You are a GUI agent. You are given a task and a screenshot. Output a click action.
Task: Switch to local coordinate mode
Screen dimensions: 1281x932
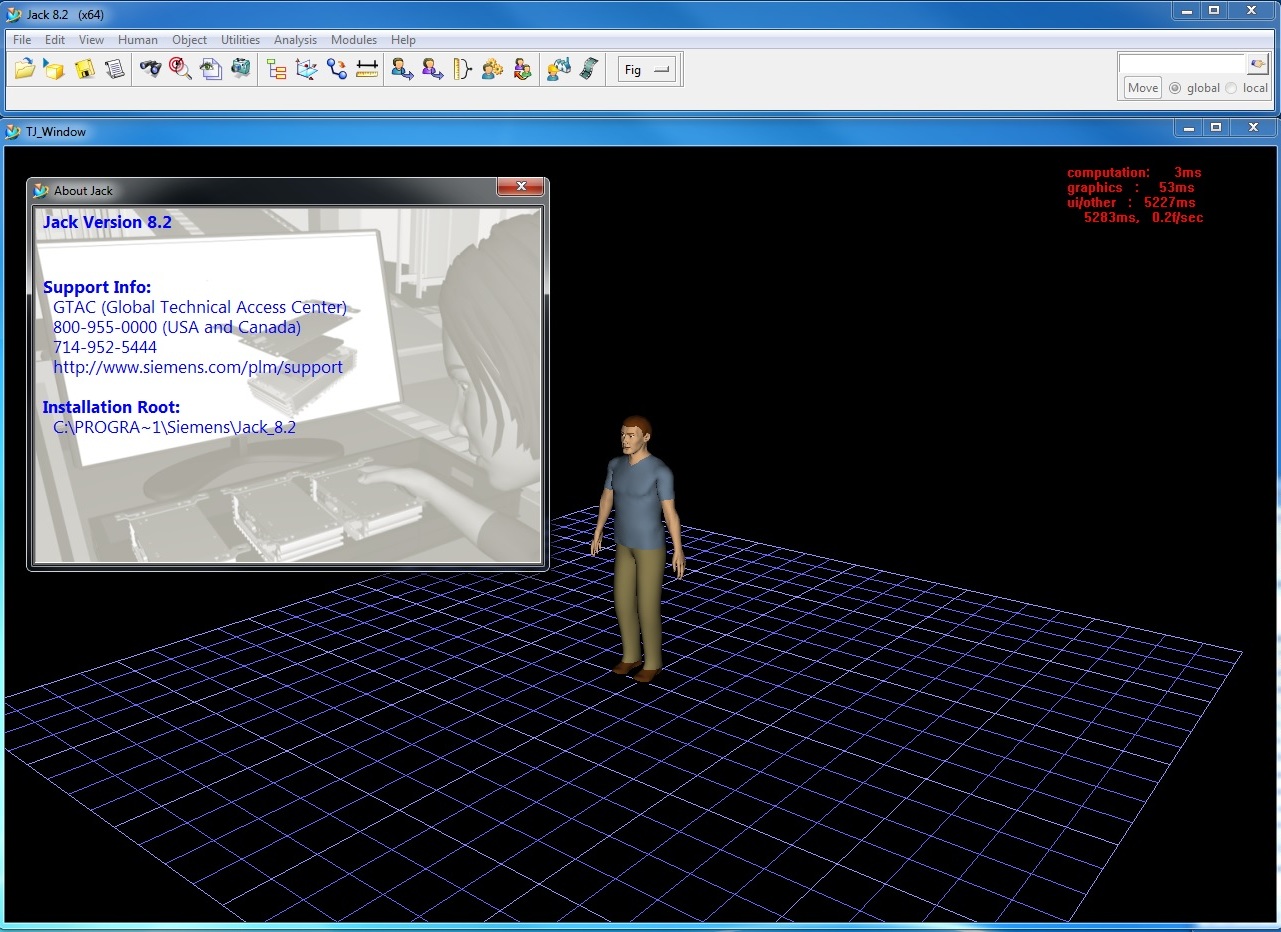pos(1232,88)
